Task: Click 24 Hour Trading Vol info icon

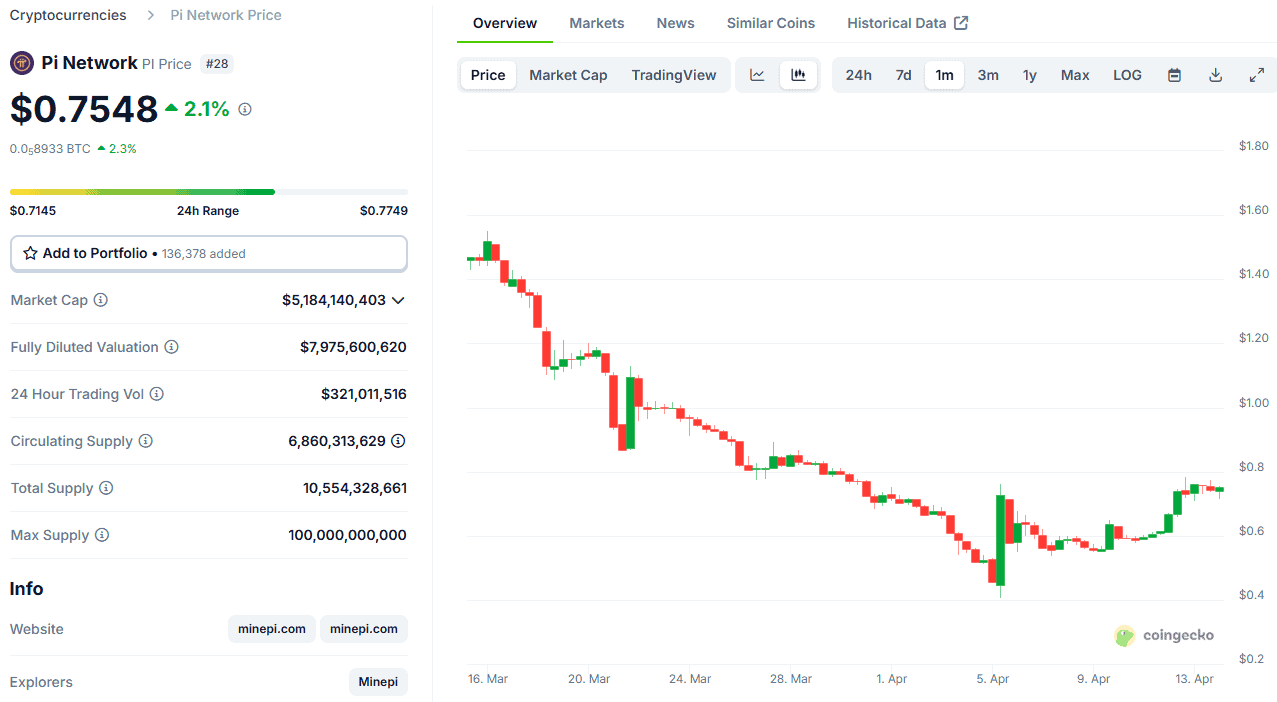Action: tap(157, 394)
